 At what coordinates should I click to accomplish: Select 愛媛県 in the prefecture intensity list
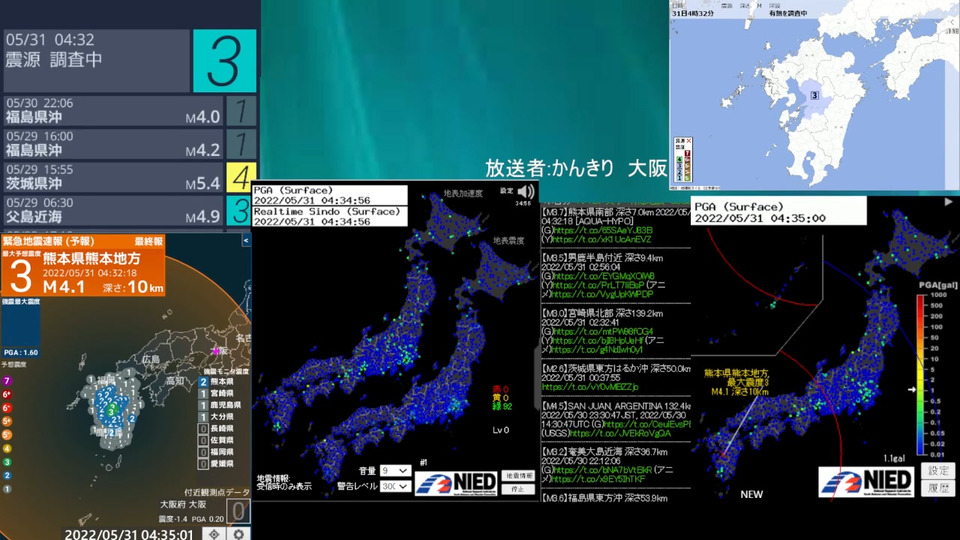(217, 463)
